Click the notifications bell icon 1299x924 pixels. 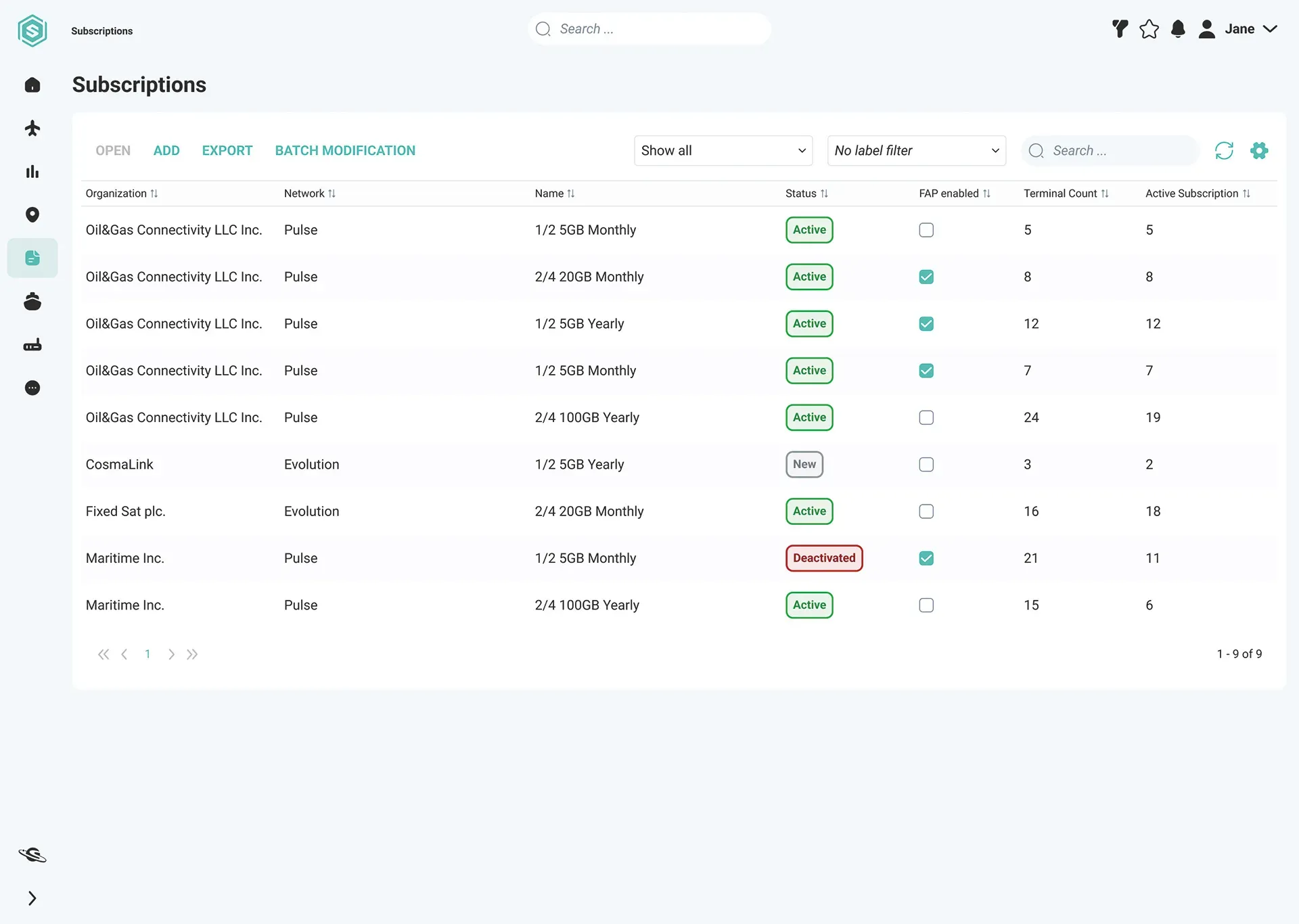coord(1178,29)
